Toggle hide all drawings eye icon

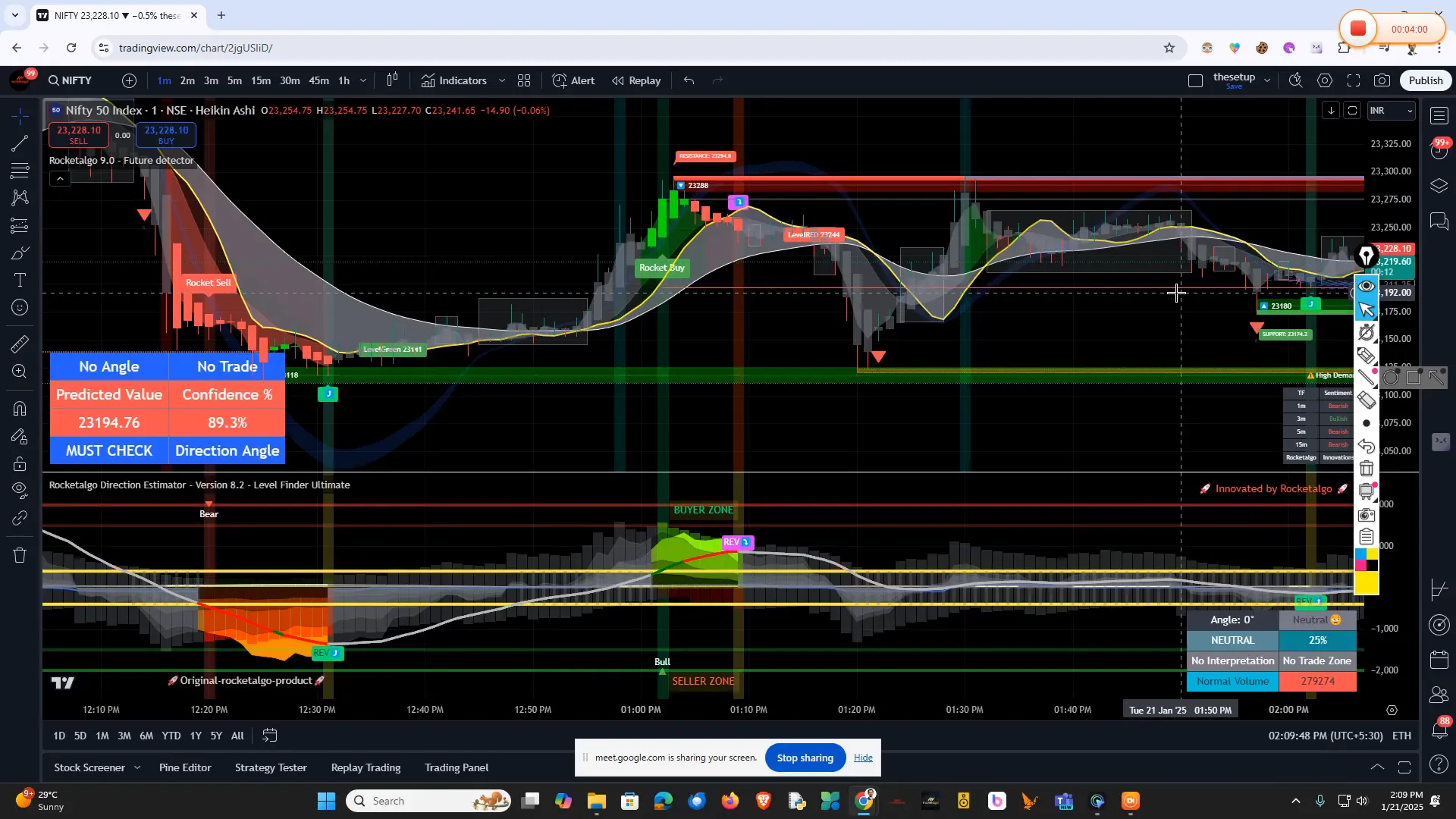20,491
